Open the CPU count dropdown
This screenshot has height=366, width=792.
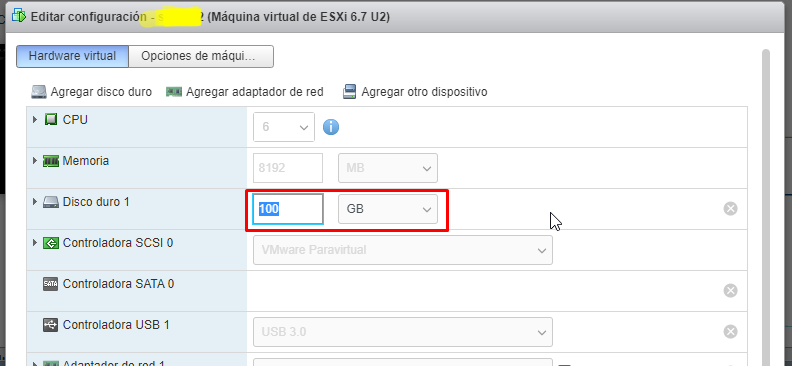[x=284, y=127]
